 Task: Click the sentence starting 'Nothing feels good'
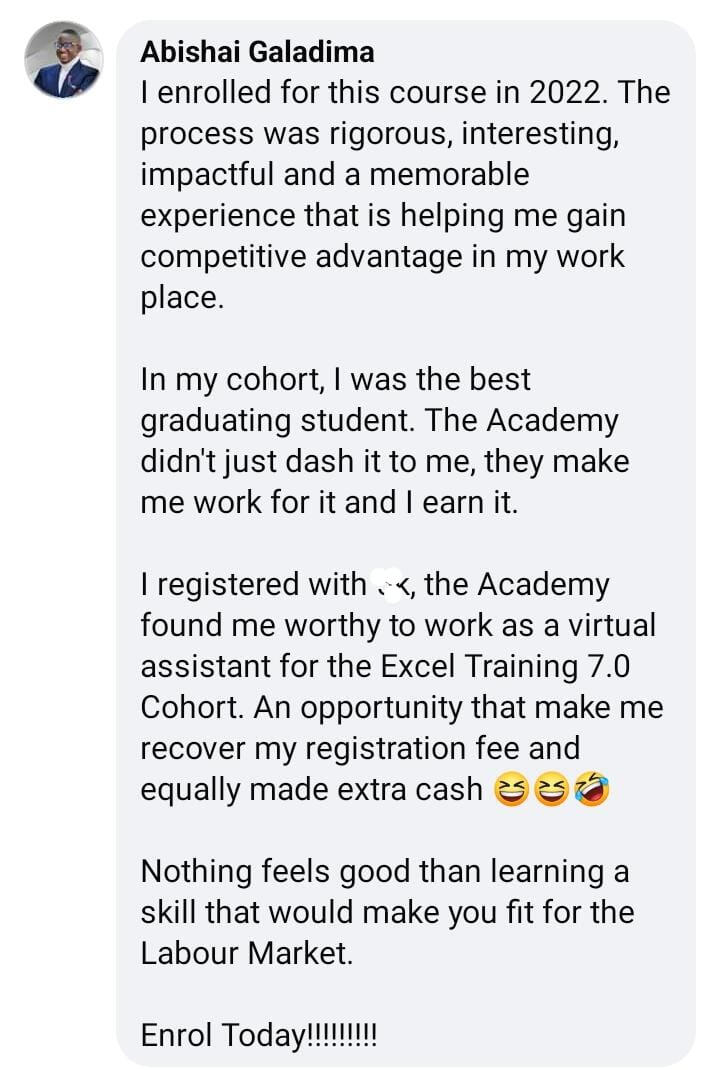[x=384, y=871]
